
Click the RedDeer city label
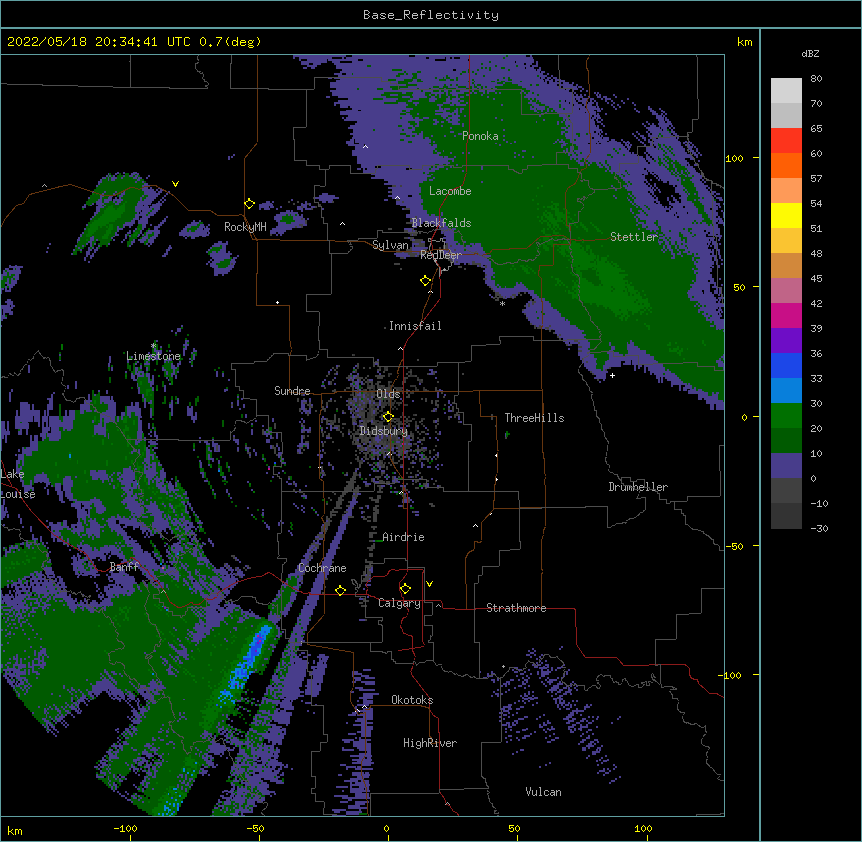tap(441, 255)
